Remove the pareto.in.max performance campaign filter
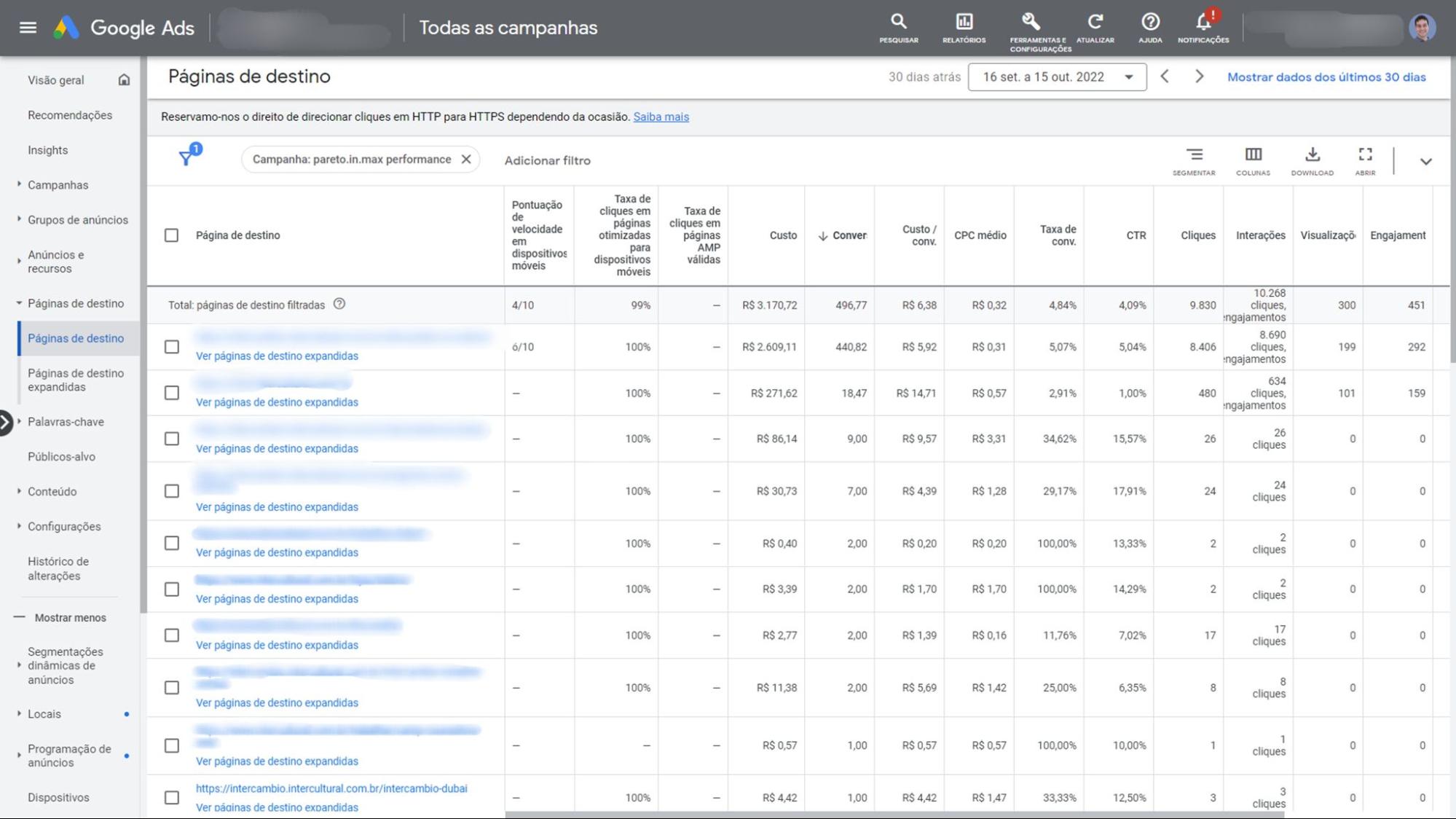Viewport: 1456px width, 819px height. click(466, 160)
